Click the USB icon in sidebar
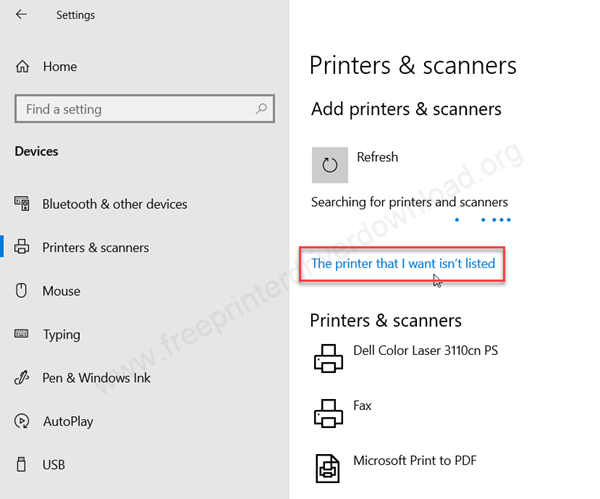This screenshot has width=600, height=499. (22, 465)
